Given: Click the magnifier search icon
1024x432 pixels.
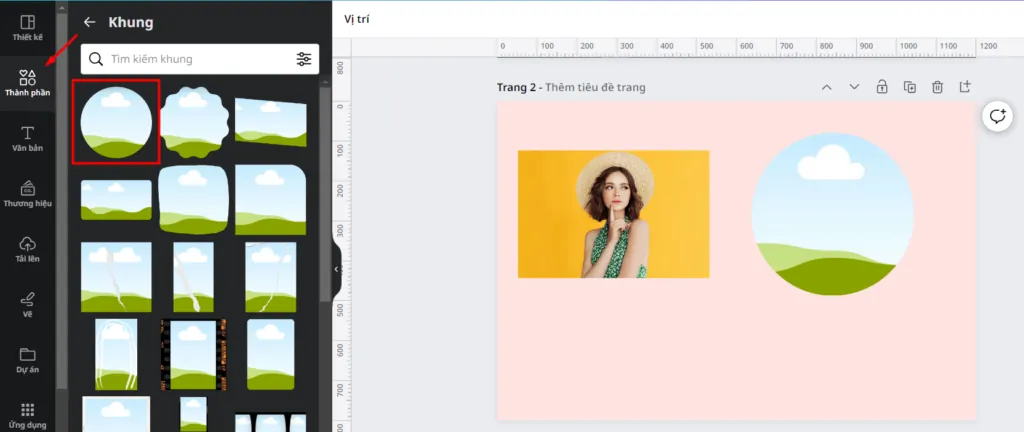Looking at the screenshot, I should coord(96,59).
